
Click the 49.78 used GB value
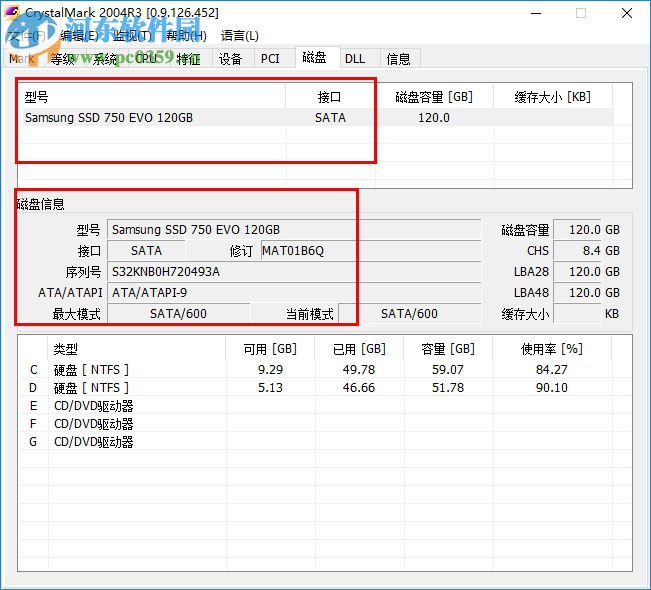[359, 370]
